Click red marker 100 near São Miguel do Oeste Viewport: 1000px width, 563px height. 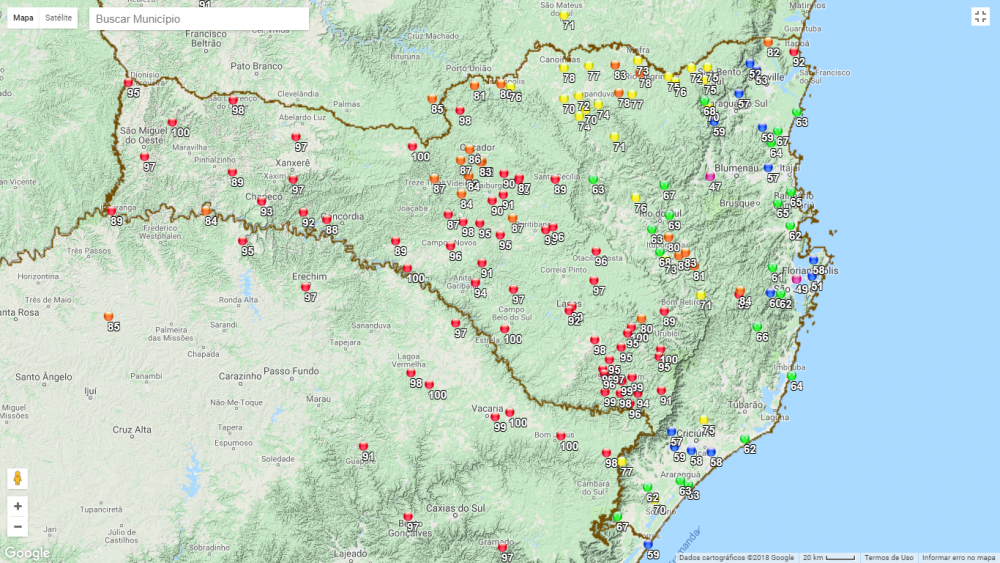[x=172, y=123]
